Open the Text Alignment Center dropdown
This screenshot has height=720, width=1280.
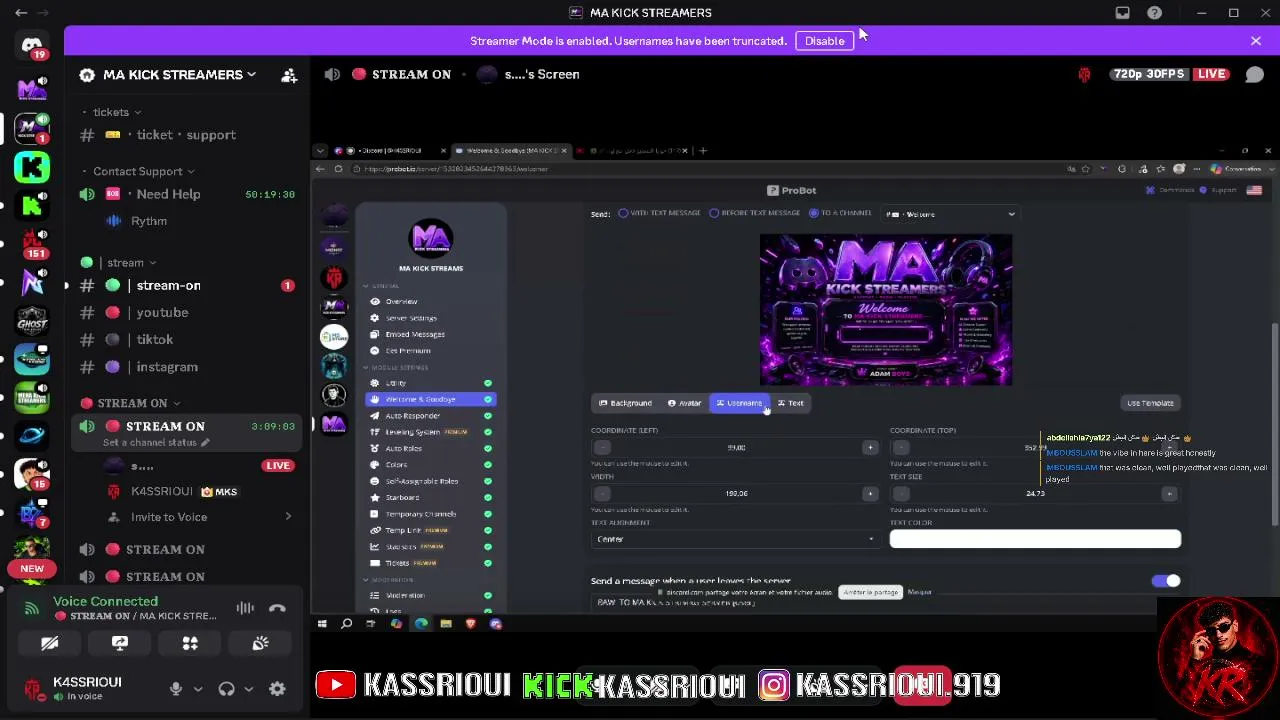pos(735,539)
